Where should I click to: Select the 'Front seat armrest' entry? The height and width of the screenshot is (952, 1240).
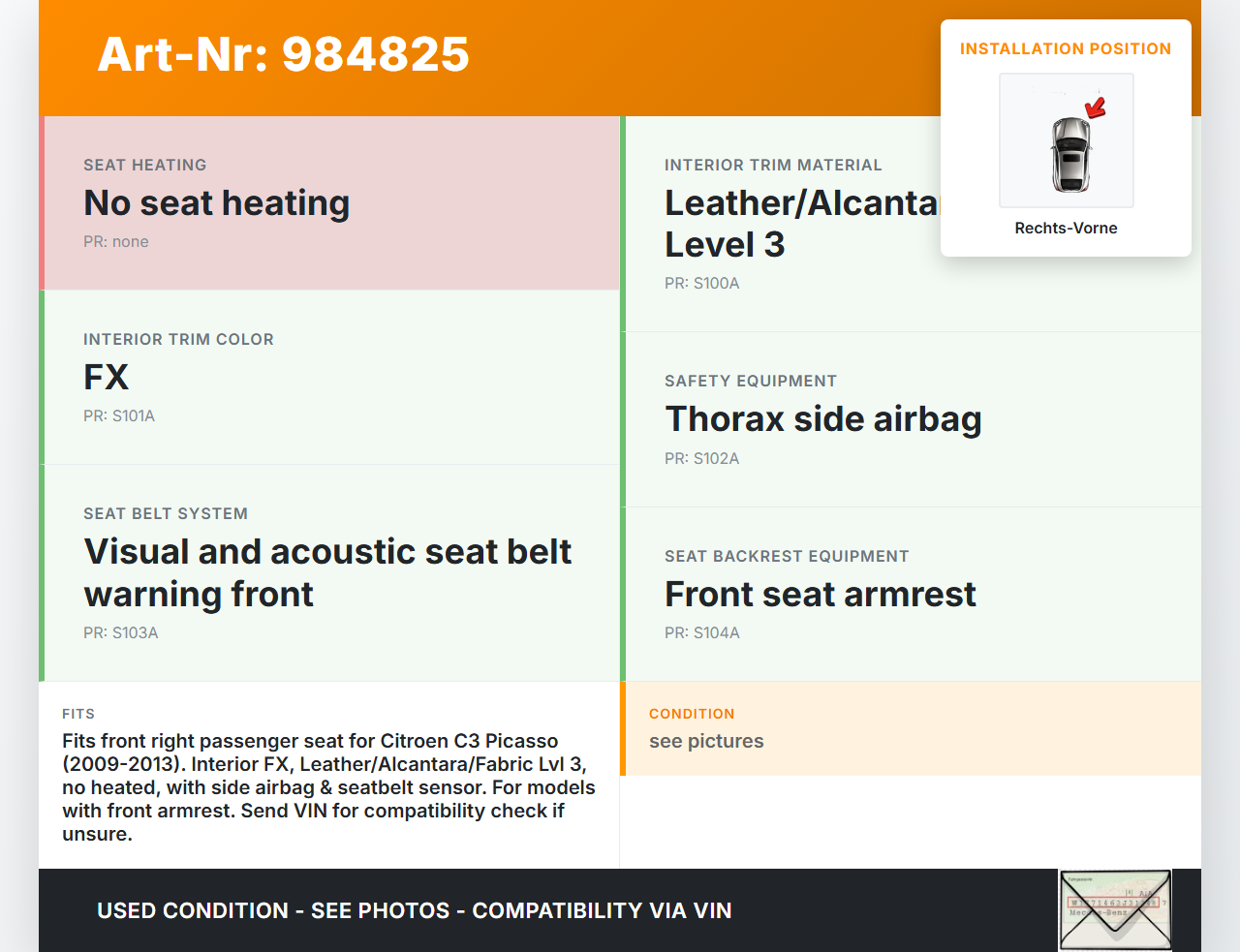(820, 594)
